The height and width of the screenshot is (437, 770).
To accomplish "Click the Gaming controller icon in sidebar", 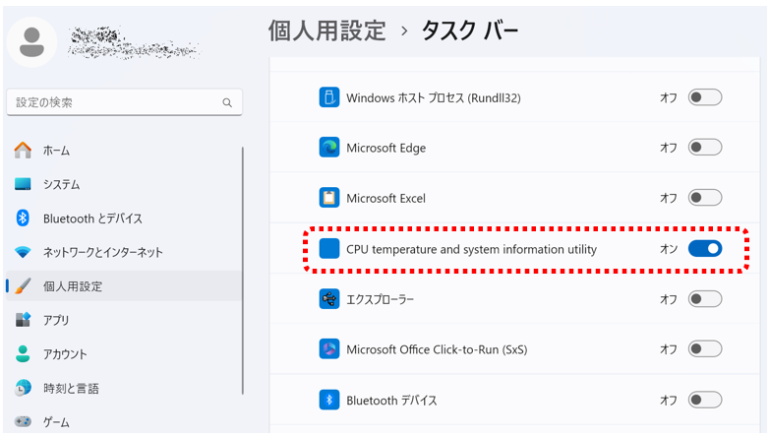I will (x=23, y=422).
